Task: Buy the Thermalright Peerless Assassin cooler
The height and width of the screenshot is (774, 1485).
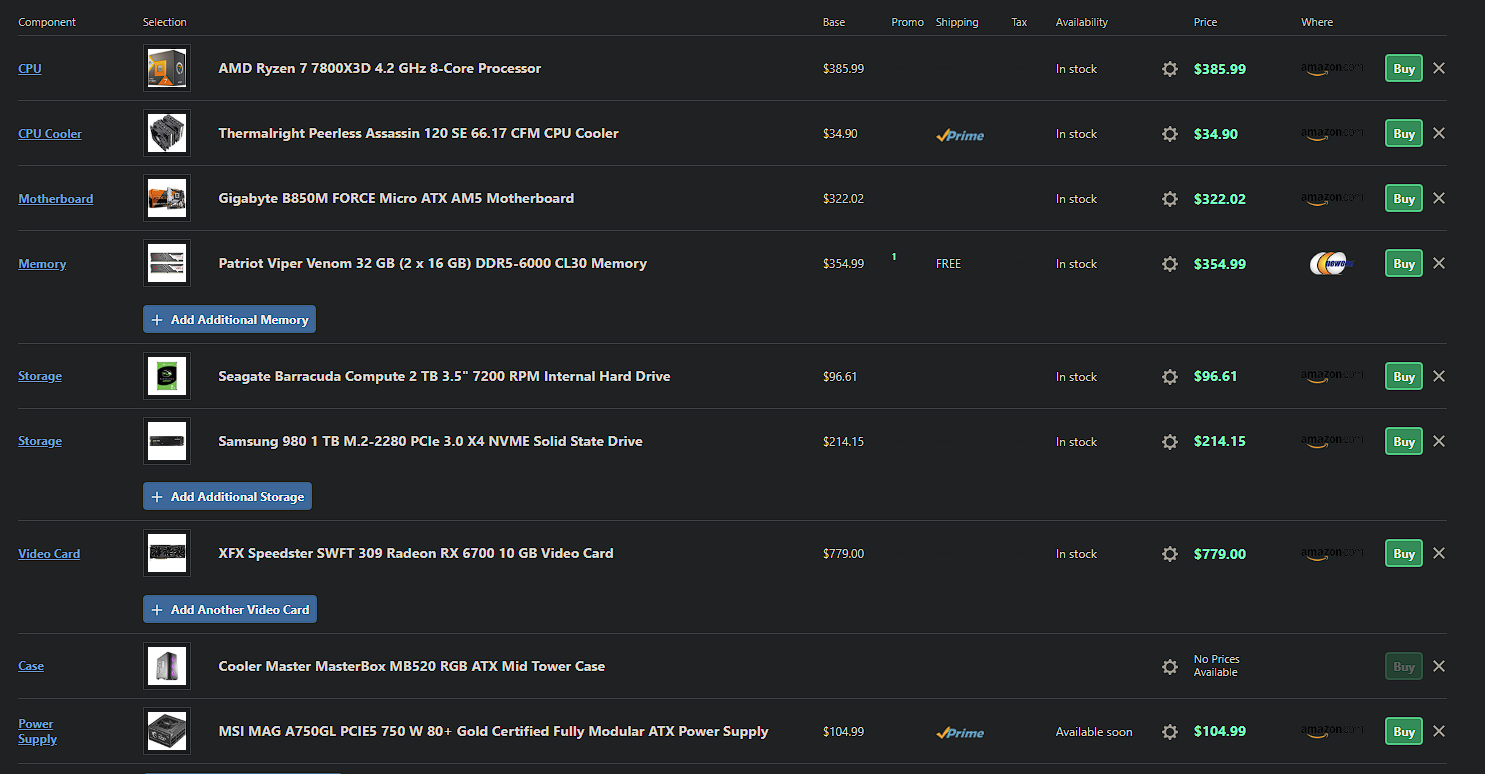Action: [x=1404, y=134]
